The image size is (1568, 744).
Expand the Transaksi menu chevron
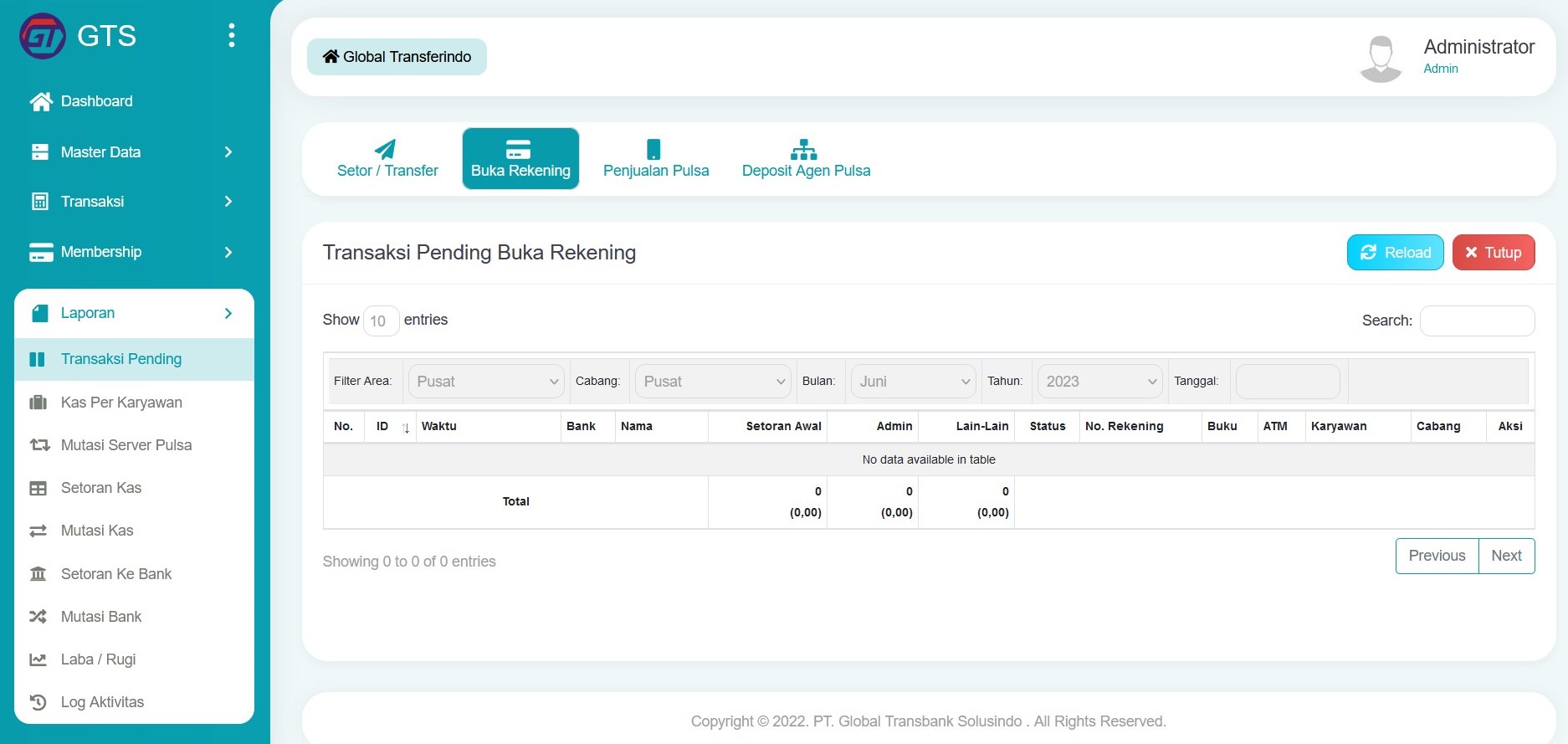(228, 202)
